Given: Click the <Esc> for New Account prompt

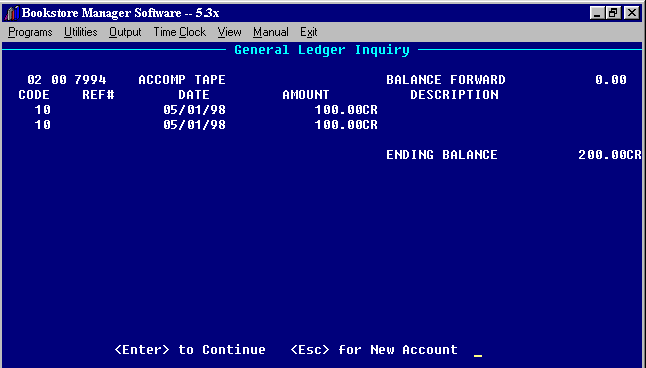Looking at the screenshot, I should (x=374, y=349).
